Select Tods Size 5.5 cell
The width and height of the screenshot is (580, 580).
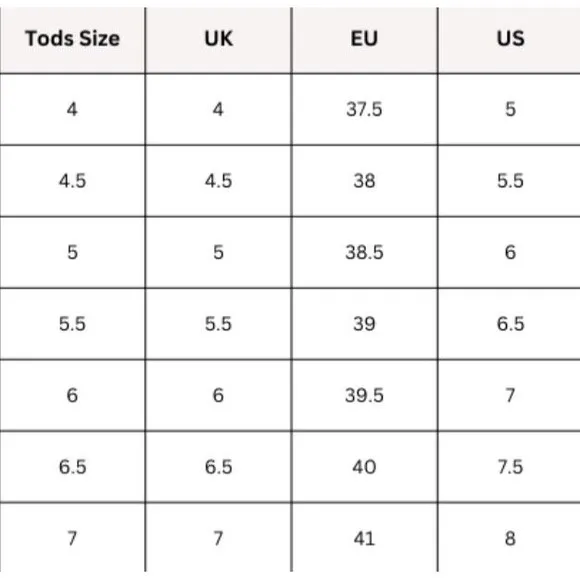click(72, 324)
